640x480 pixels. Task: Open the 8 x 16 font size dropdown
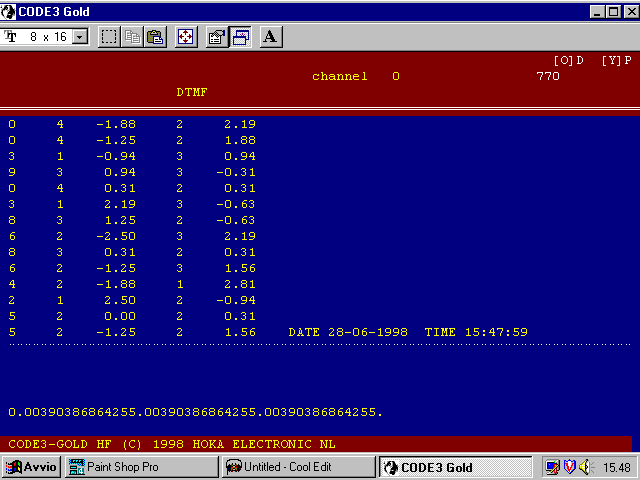coord(80,37)
